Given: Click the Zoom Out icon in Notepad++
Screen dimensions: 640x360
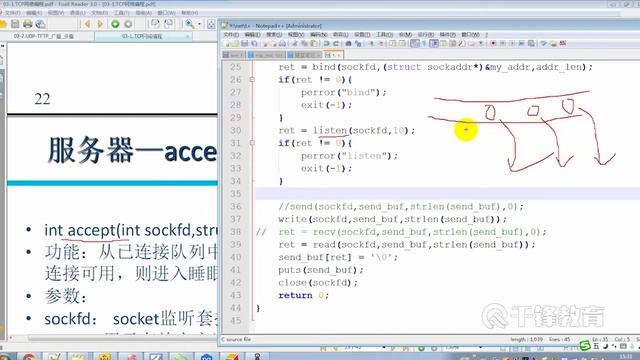Looking at the screenshot, I should pos(381,43).
